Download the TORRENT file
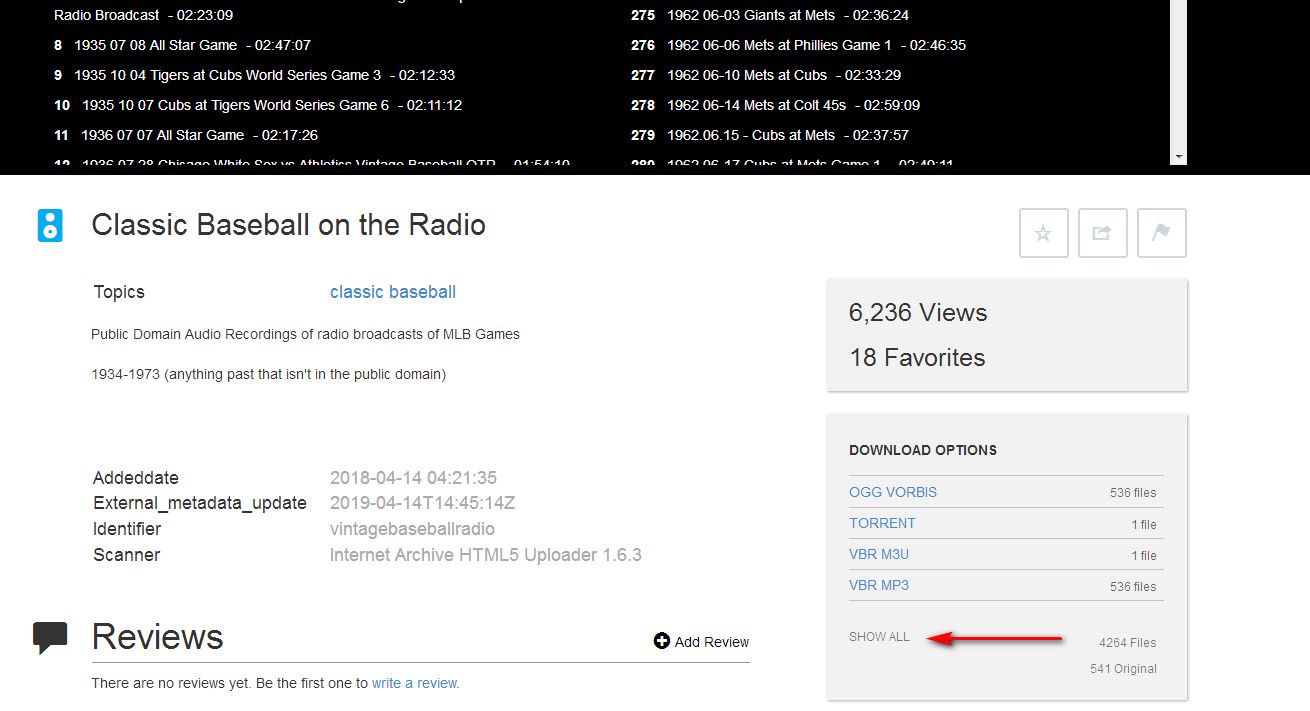This screenshot has height=711, width=1310. pos(882,523)
